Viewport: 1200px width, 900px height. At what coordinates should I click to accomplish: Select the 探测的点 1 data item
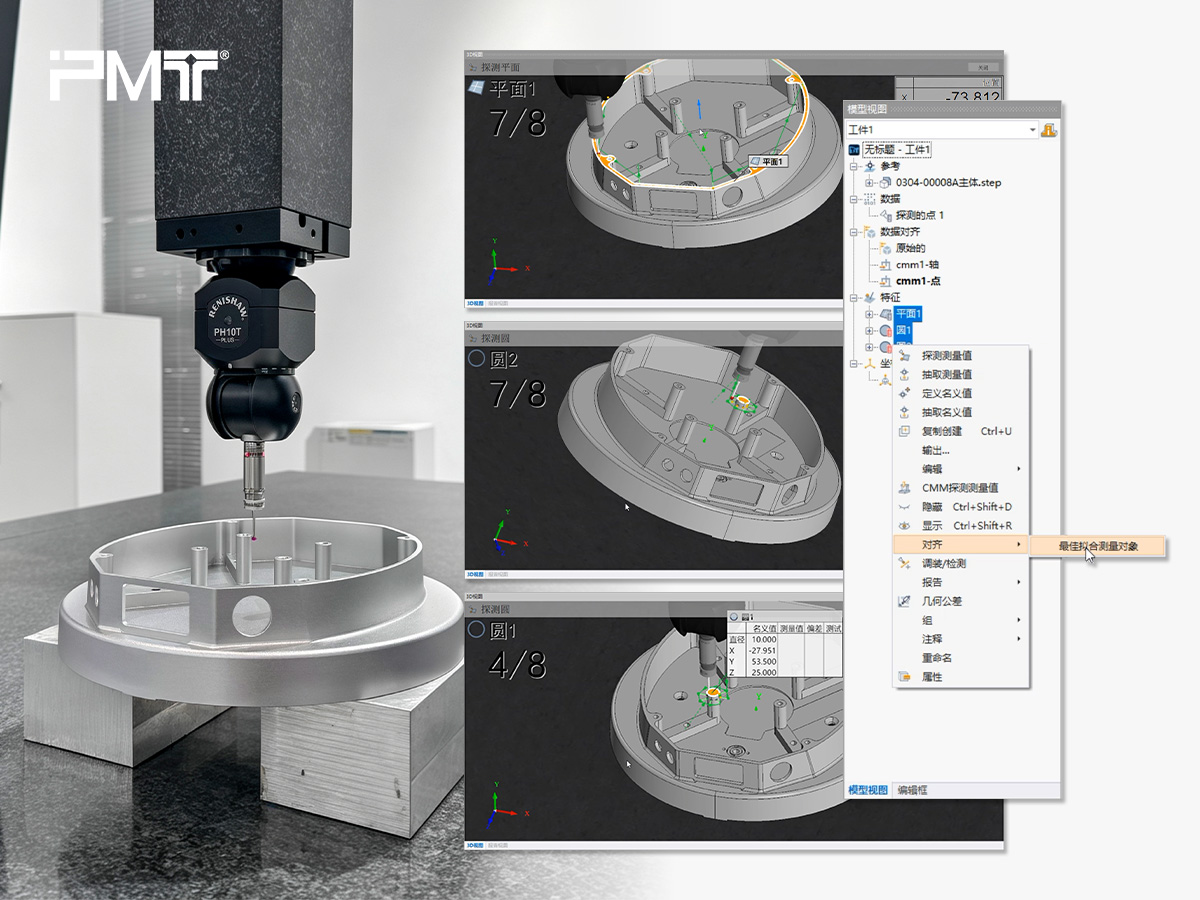(x=919, y=215)
